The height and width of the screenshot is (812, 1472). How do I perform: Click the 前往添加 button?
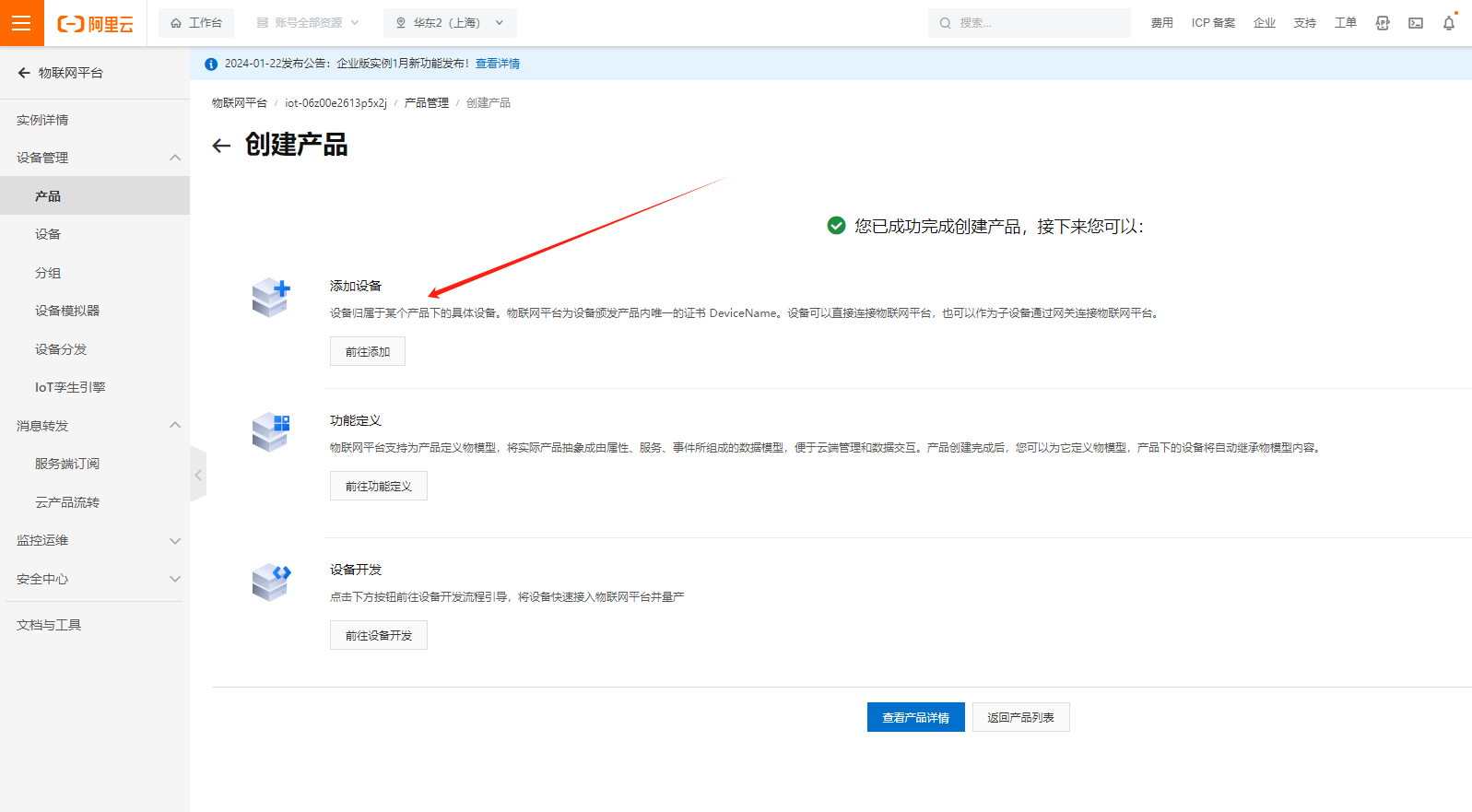tap(367, 351)
